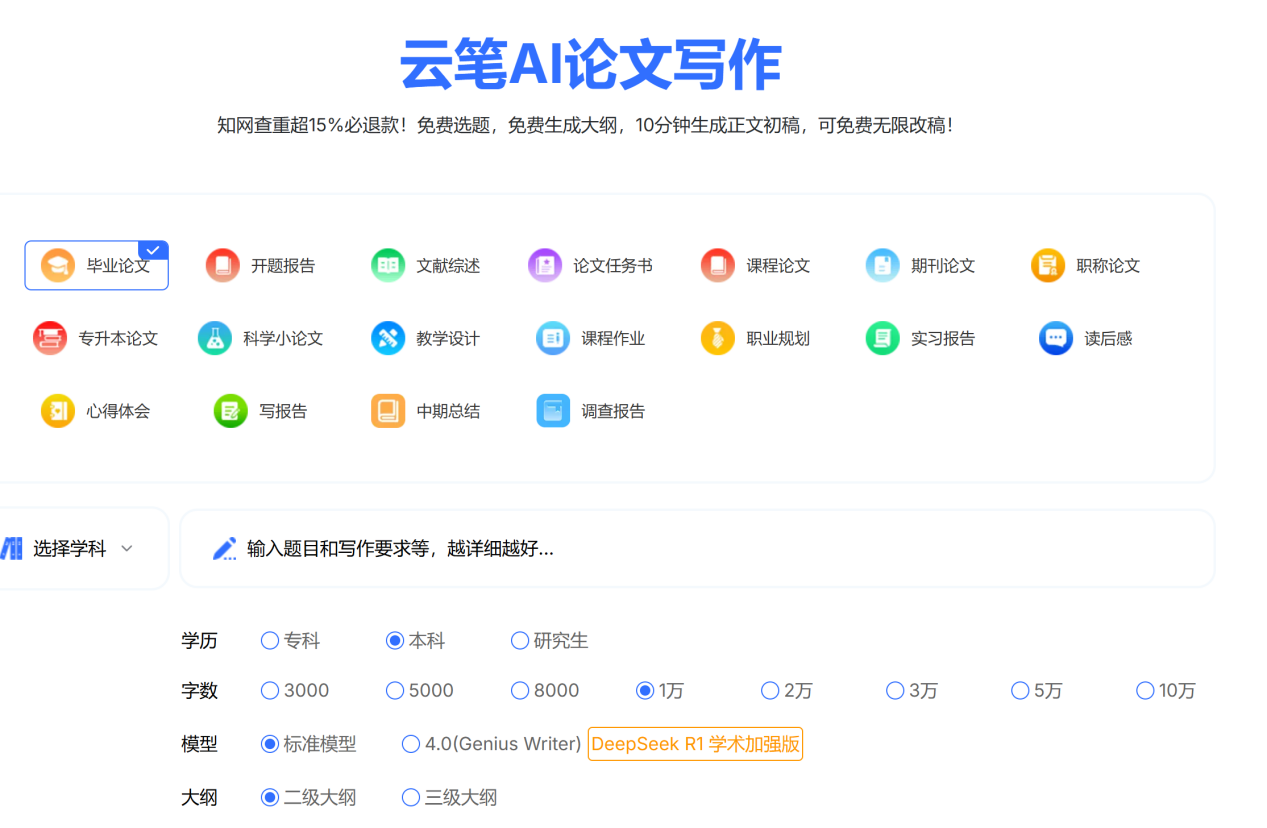This screenshot has height=828, width=1267.
Task: Click the blue 调查报告 icon
Action: (553, 411)
